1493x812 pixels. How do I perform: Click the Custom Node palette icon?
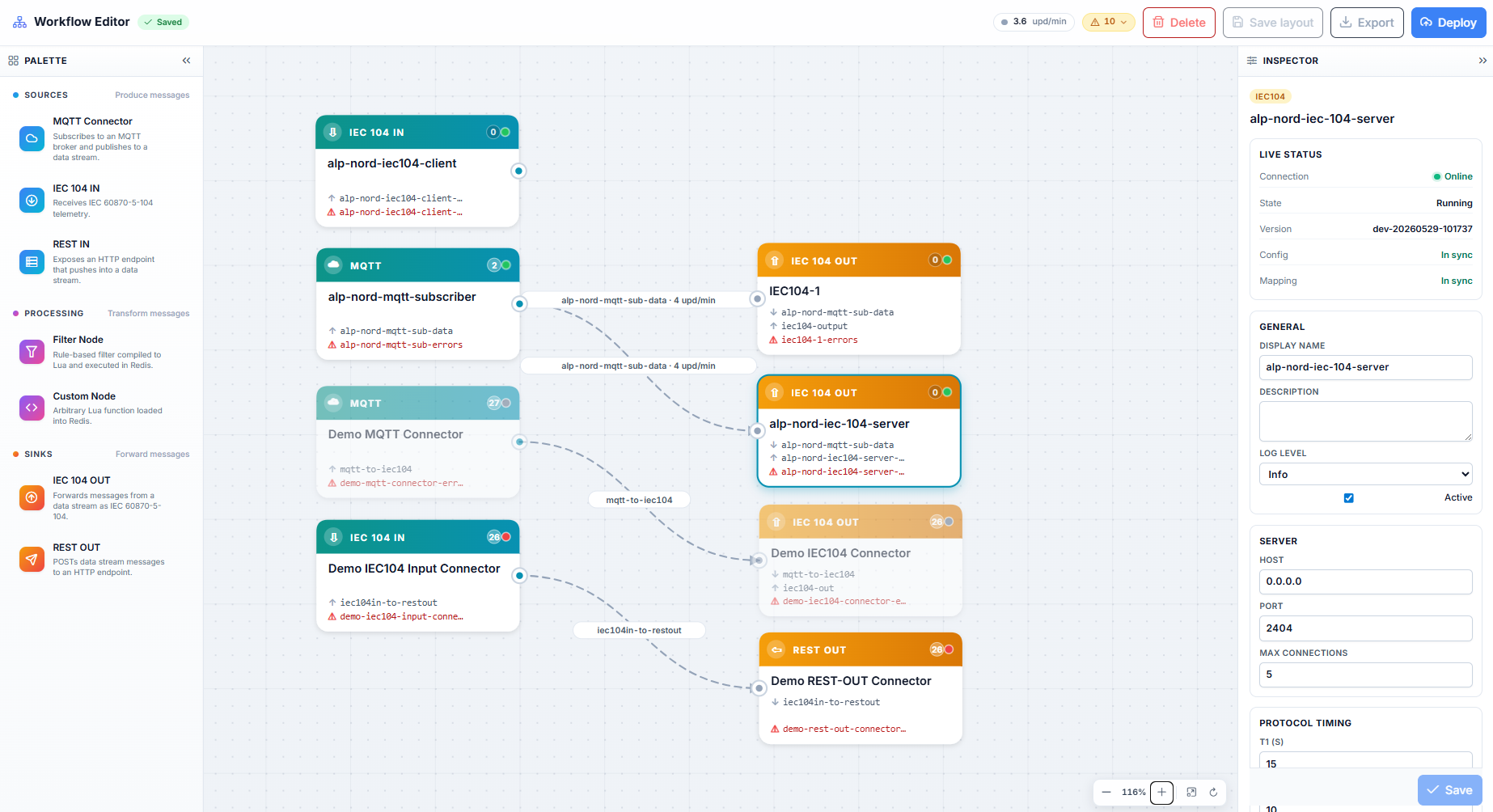[32, 408]
